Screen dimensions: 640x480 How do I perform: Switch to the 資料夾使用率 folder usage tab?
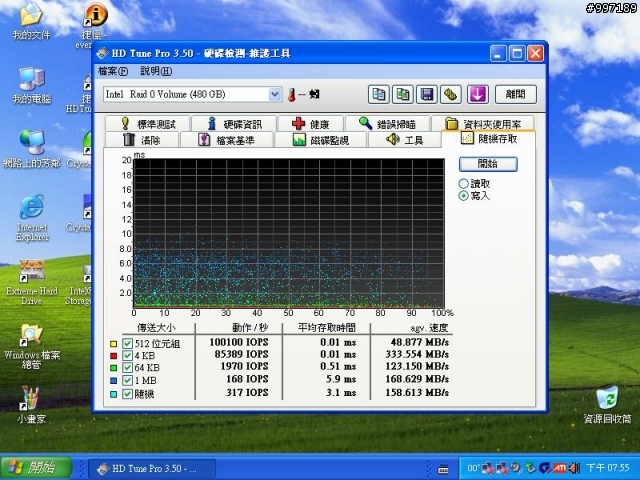[x=483, y=124]
